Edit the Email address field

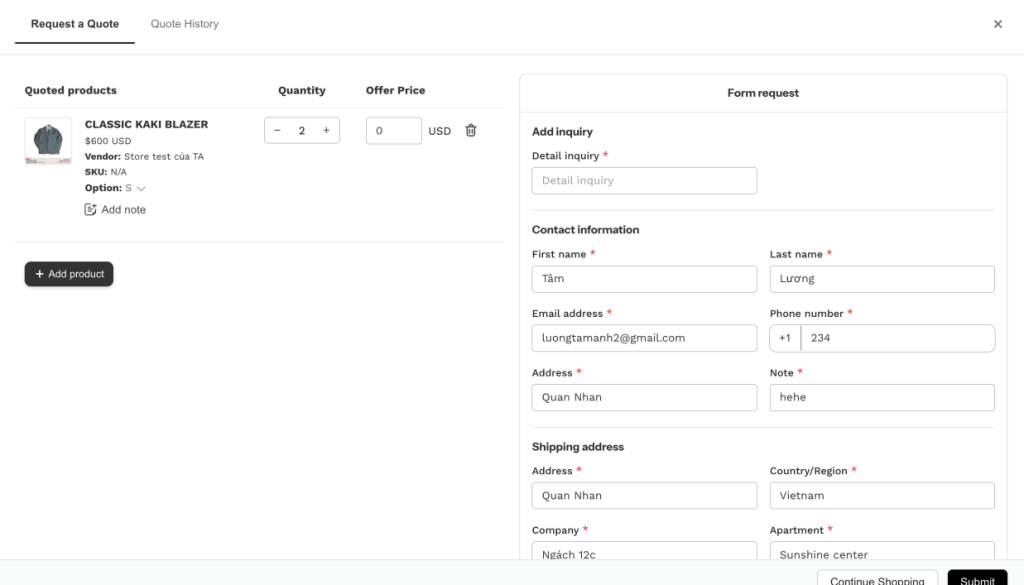[645, 338]
